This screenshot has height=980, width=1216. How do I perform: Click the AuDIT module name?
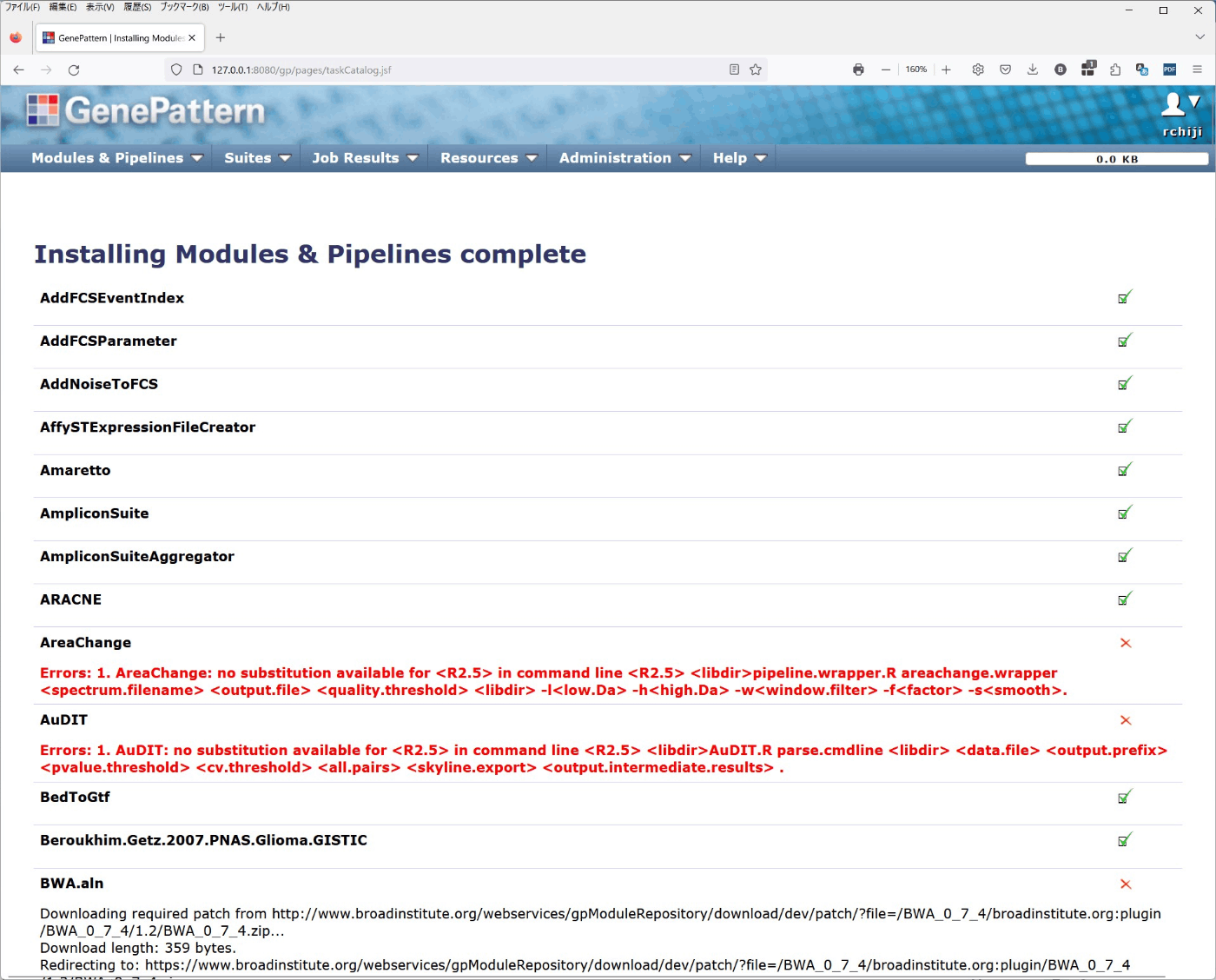click(x=63, y=719)
